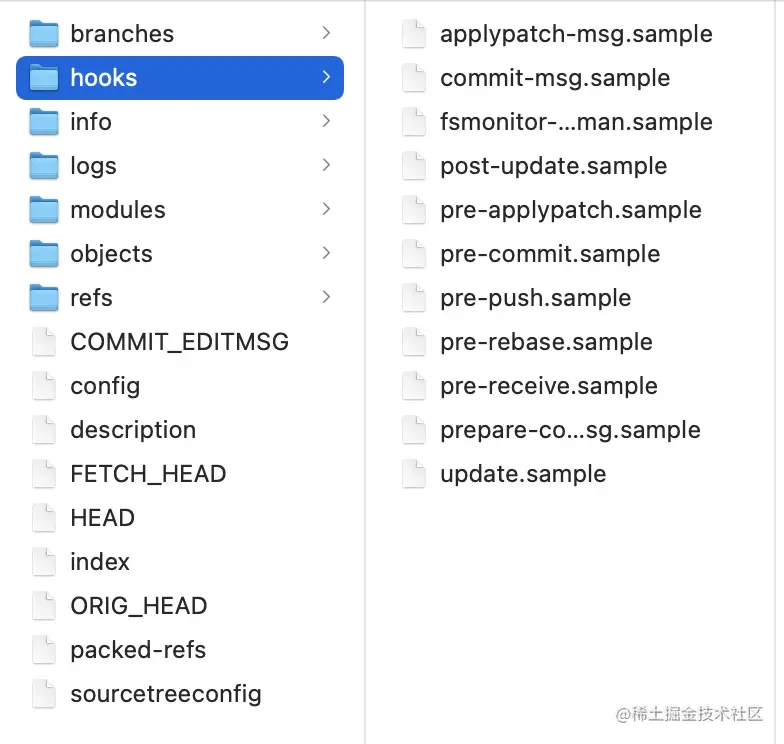The height and width of the screenshot is (744, 784).
Task: Select the config file
Action: tap(105, 386)
